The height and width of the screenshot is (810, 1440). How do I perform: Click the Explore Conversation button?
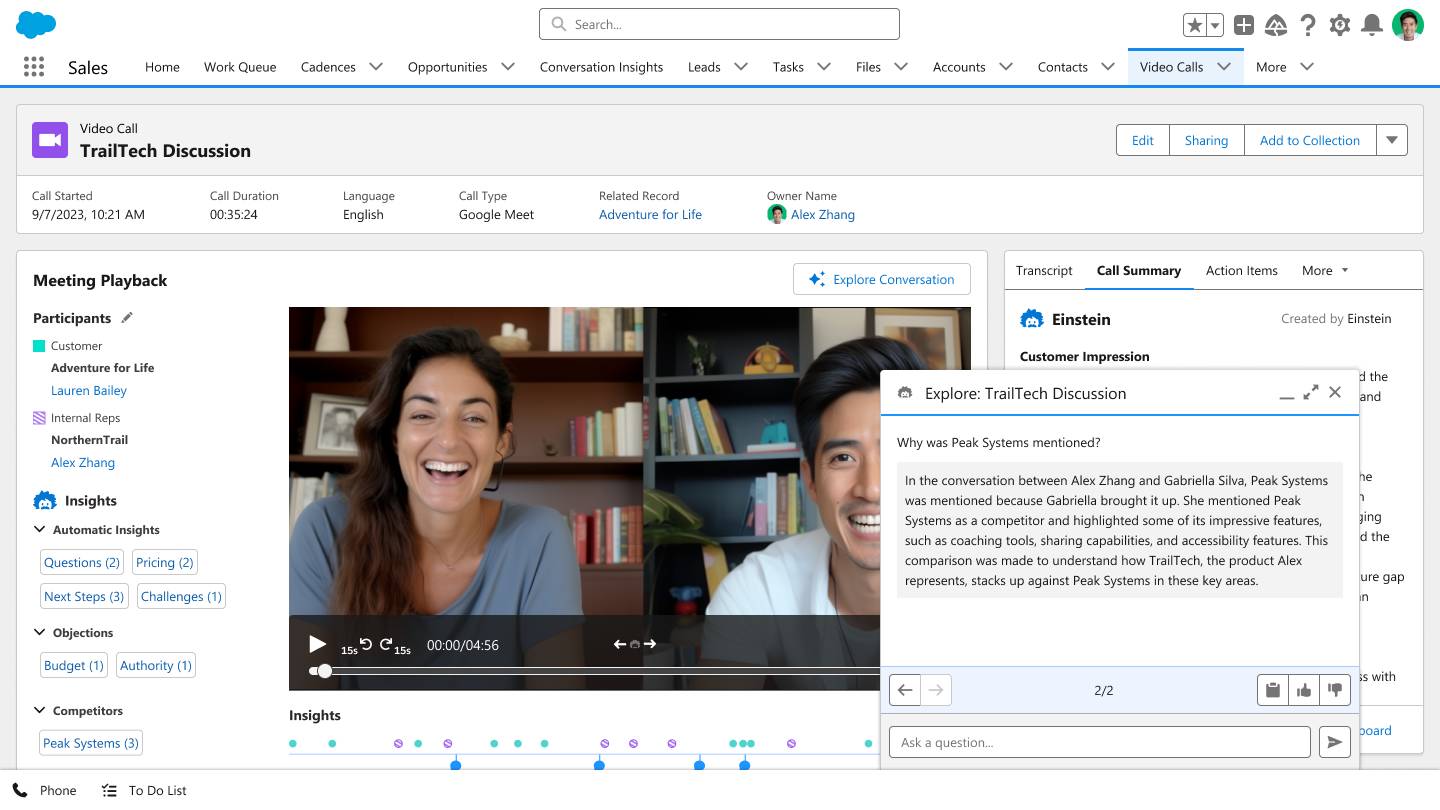[881, 279]
